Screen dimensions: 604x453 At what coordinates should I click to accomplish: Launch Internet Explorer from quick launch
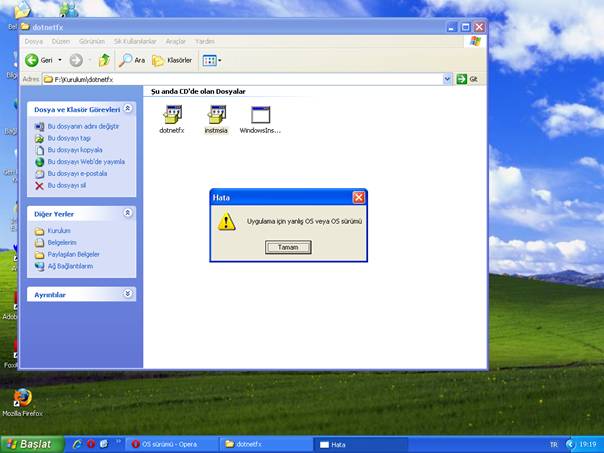[x=77, y=444]
